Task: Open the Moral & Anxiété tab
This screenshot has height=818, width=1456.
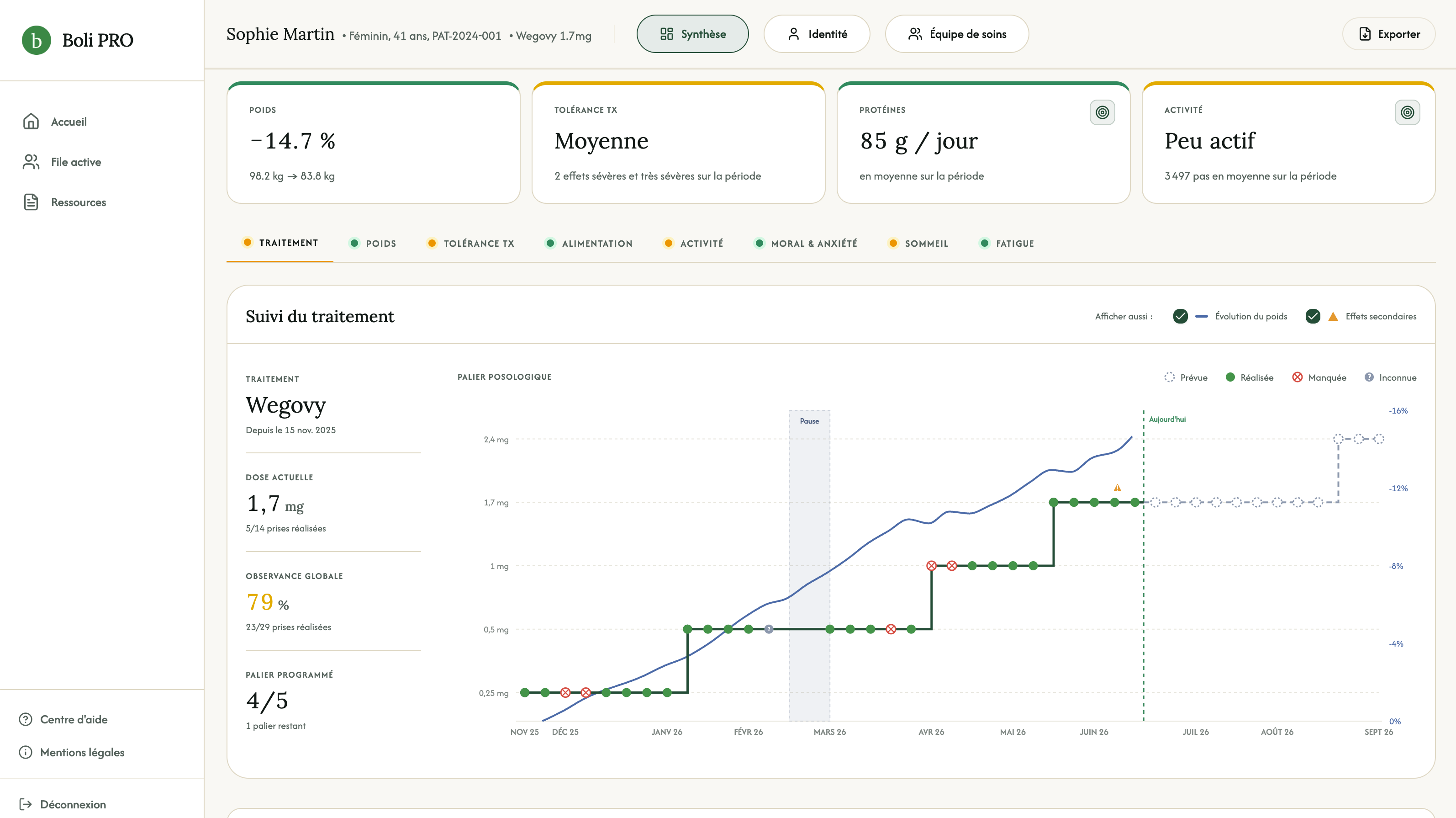Action: click(x=806, y=243)
